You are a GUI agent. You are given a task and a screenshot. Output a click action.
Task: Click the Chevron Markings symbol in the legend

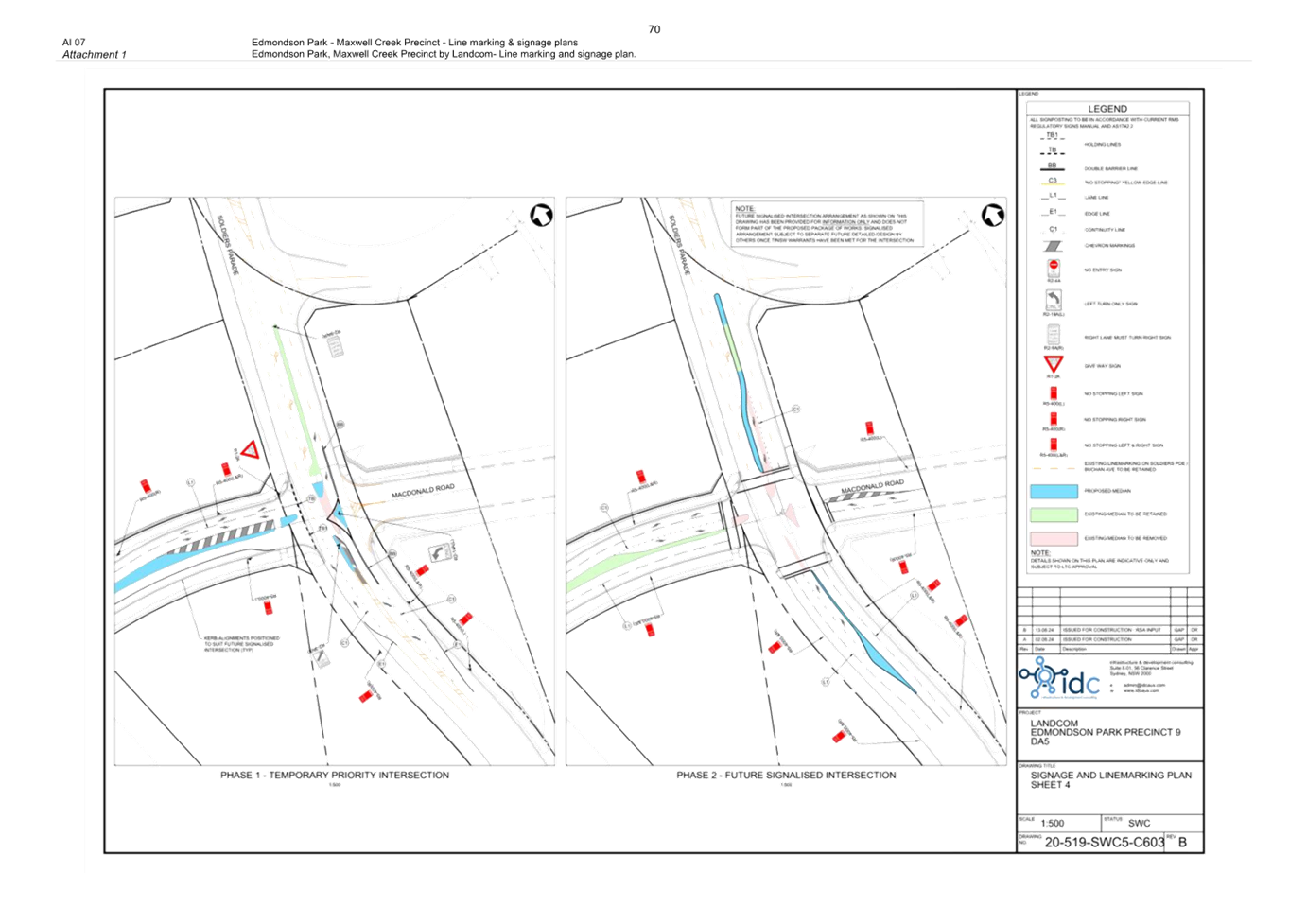point(1053,246)
